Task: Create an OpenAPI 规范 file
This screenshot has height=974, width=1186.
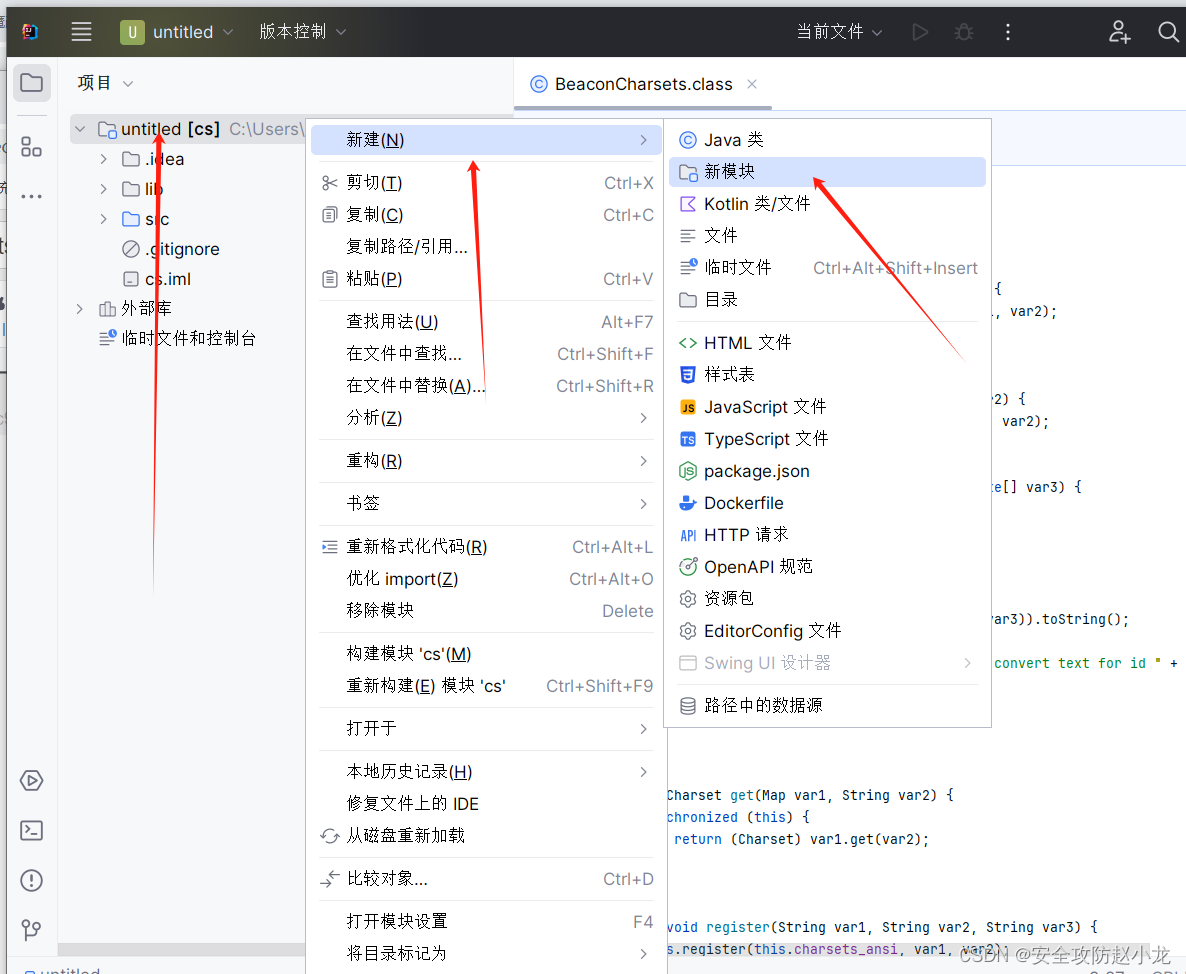Action: [x=827, y=566]
